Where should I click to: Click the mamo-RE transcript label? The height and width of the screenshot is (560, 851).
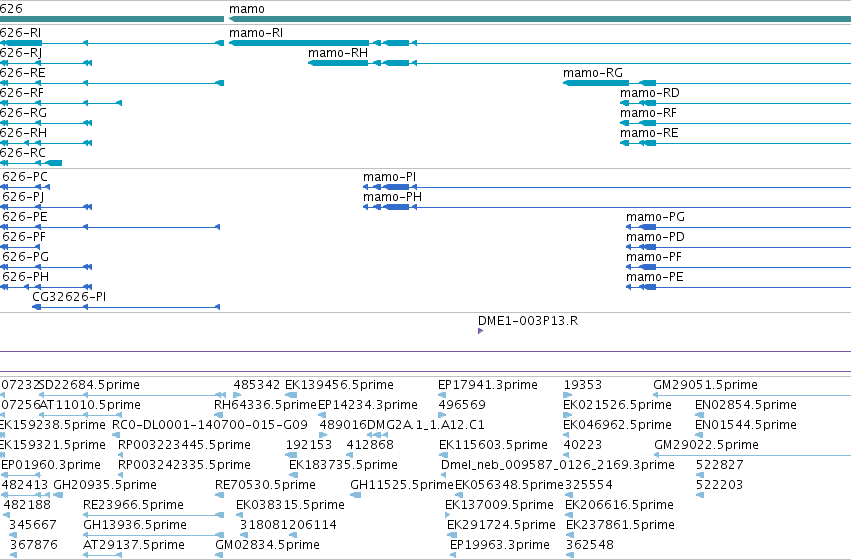click(x=649, y=133)
